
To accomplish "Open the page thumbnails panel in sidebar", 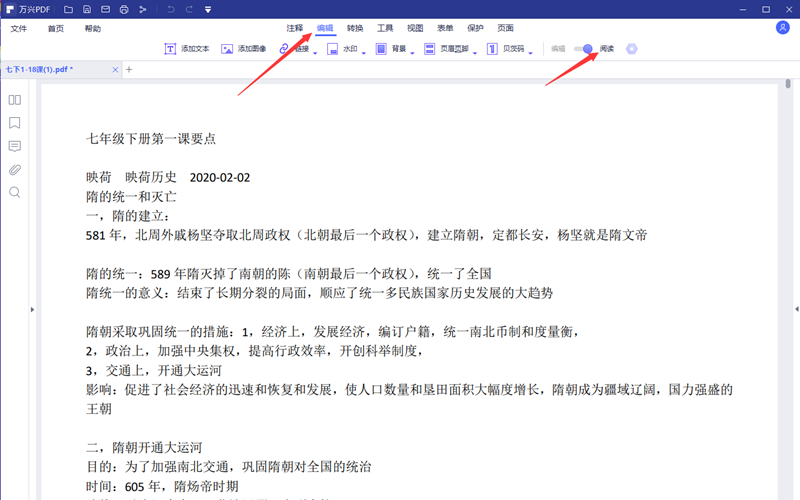I will tap(15, 100).
